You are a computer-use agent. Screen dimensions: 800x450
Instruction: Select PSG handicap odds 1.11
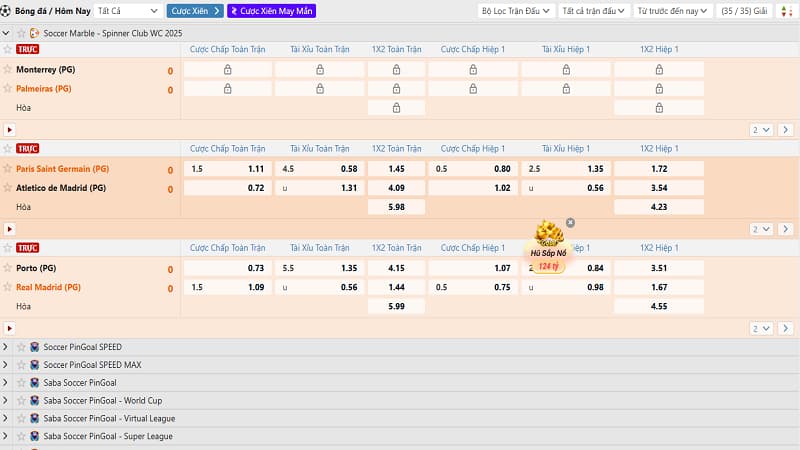click(228, 169)
